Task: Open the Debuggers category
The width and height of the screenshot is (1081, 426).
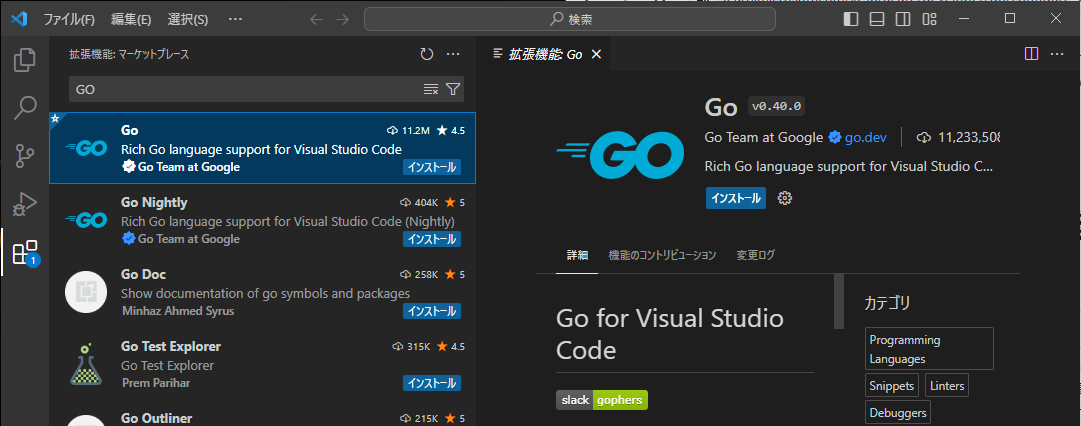Action: click(x=898, y=413)
